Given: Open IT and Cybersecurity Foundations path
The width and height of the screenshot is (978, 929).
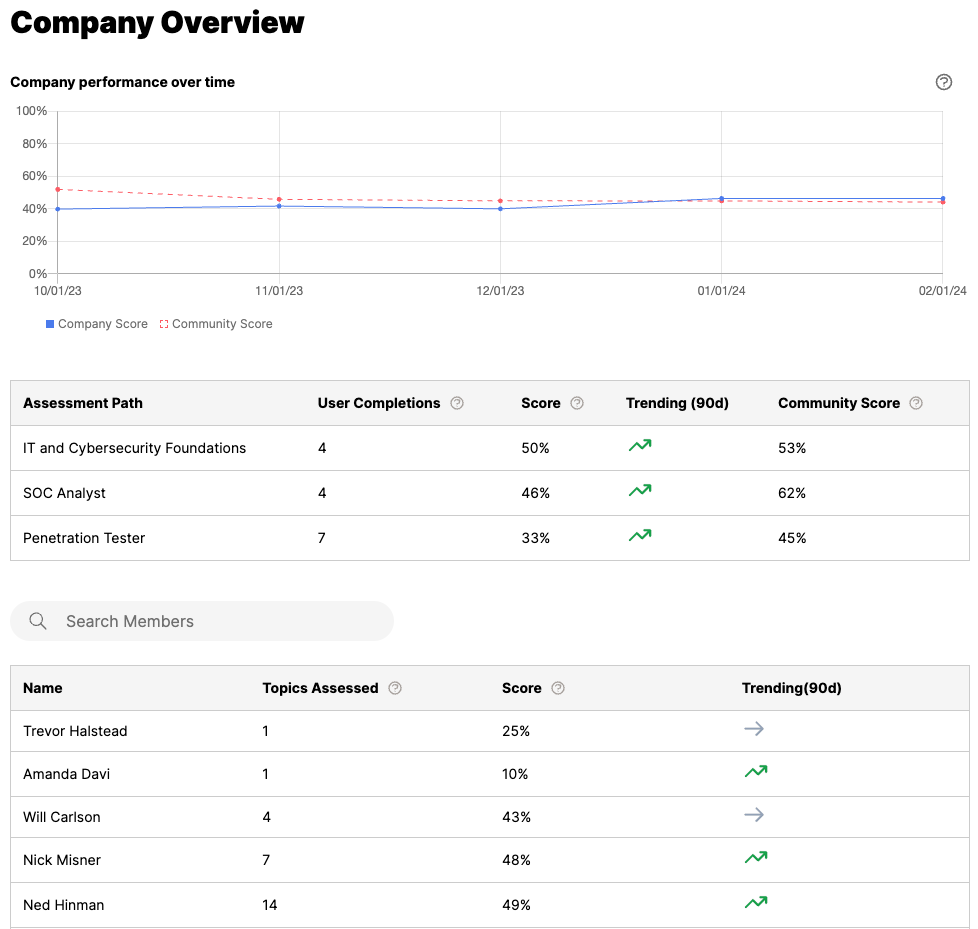Looking at the screenshot, I should click(x=134, y=448).
